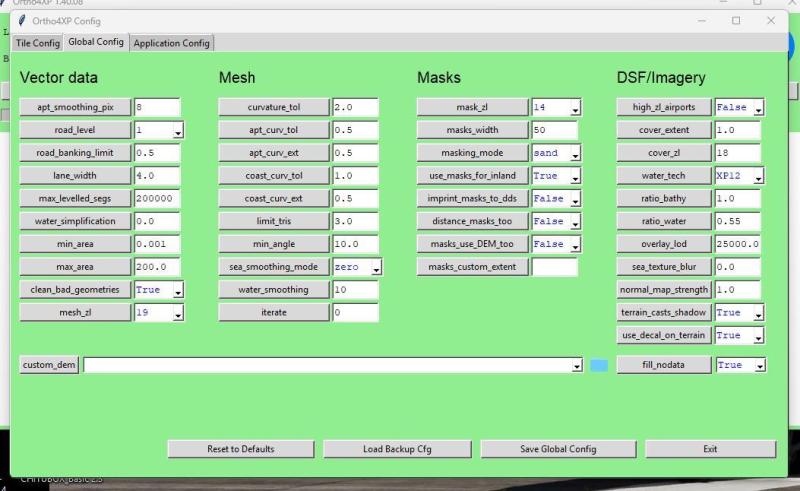Click the apt_curv_ext value field
This screenshot has width=800, height=491.
[x=355, y=153]
